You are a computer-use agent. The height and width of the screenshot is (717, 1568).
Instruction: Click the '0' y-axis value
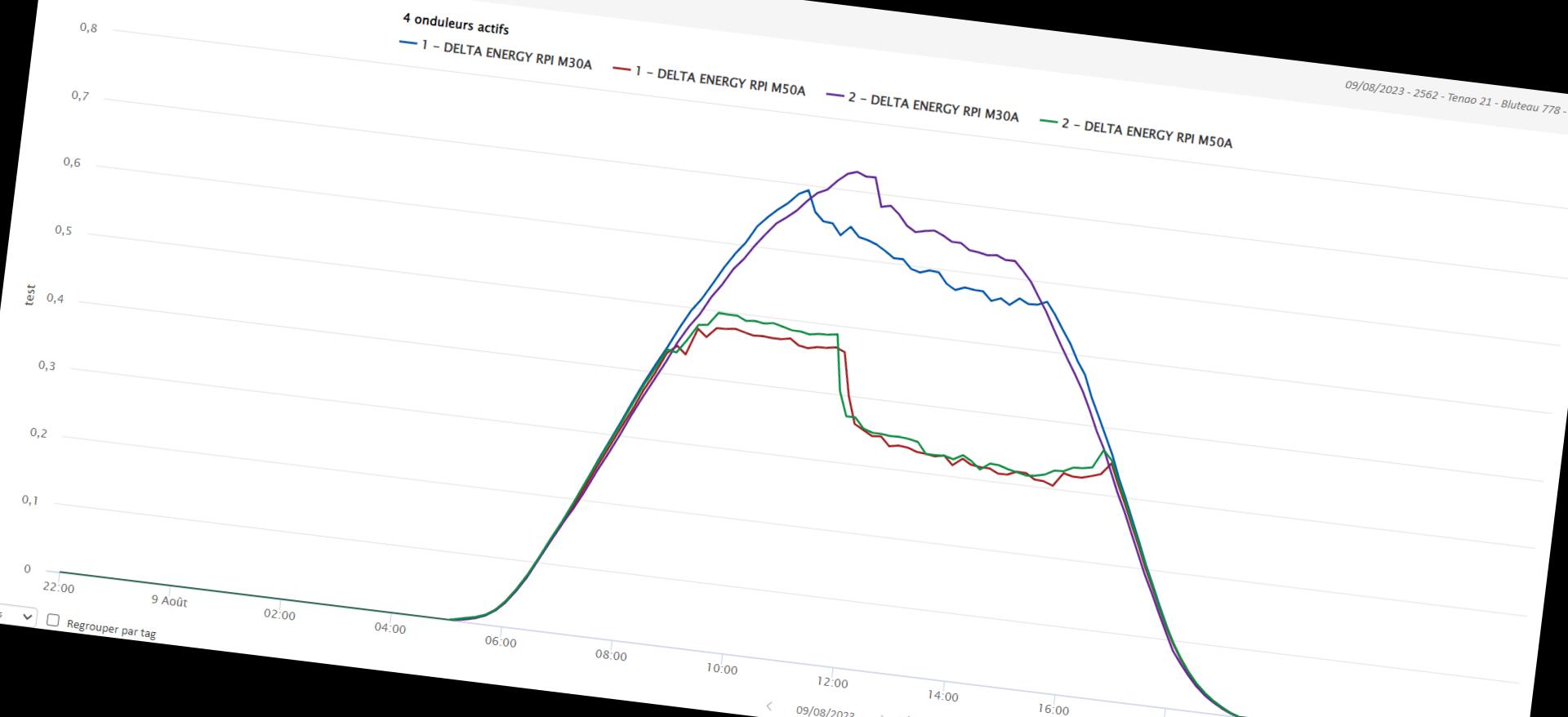[27, 568]
